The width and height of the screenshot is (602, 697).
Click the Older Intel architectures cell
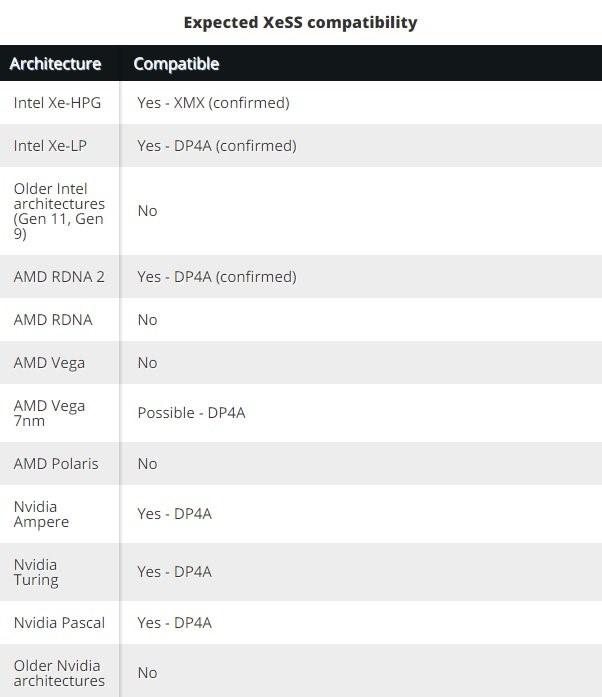[59, 211]
